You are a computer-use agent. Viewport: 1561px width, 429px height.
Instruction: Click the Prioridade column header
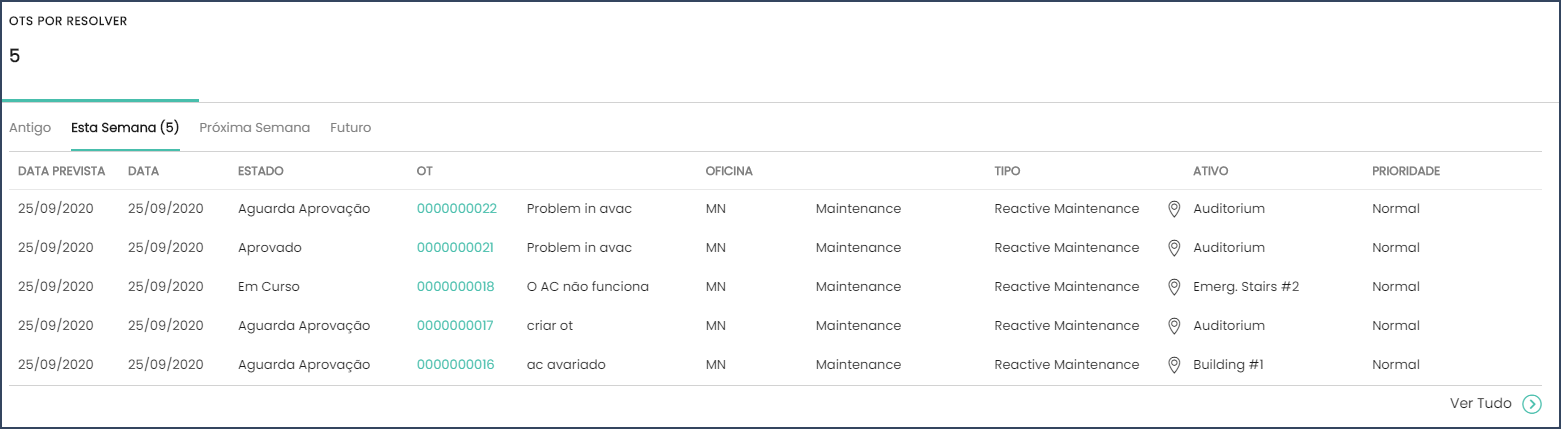(1406, 172)
